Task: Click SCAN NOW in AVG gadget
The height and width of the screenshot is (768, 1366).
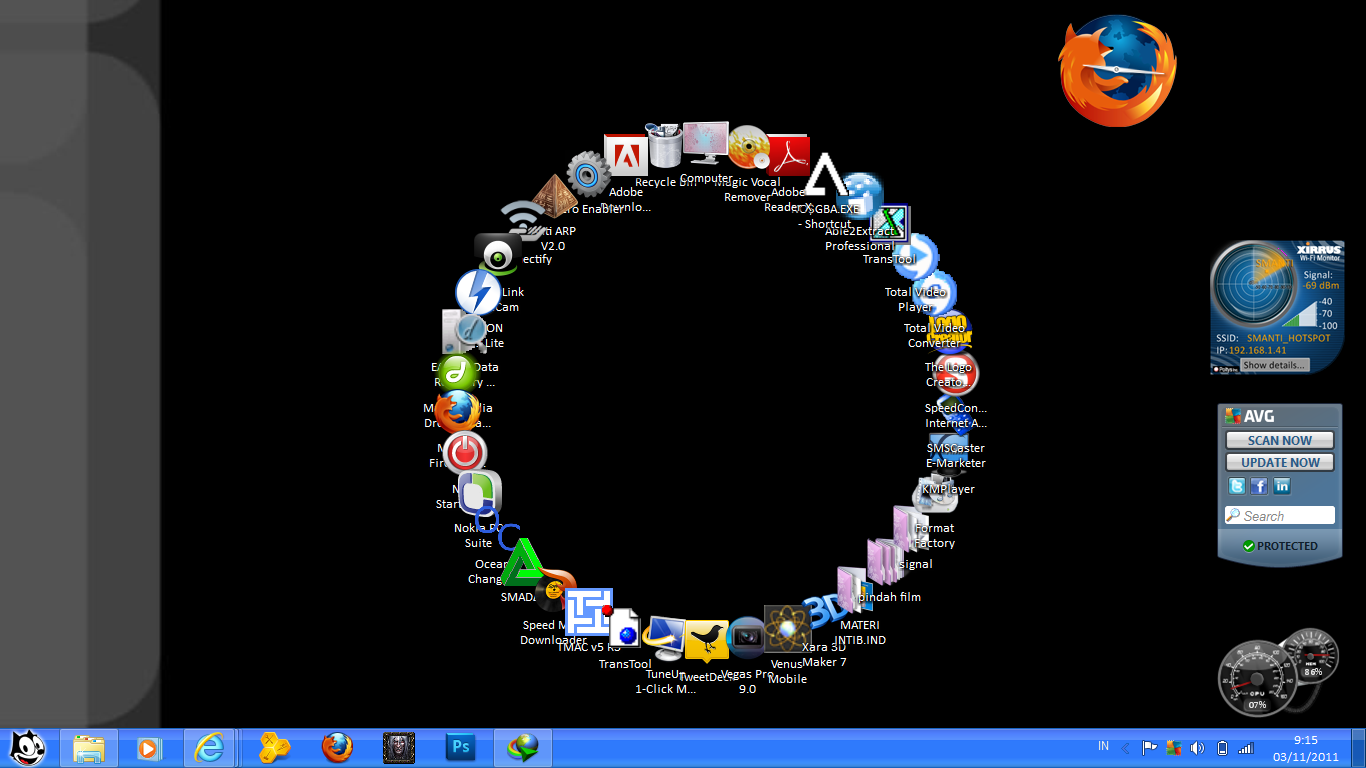Action: pos(1280,440)
